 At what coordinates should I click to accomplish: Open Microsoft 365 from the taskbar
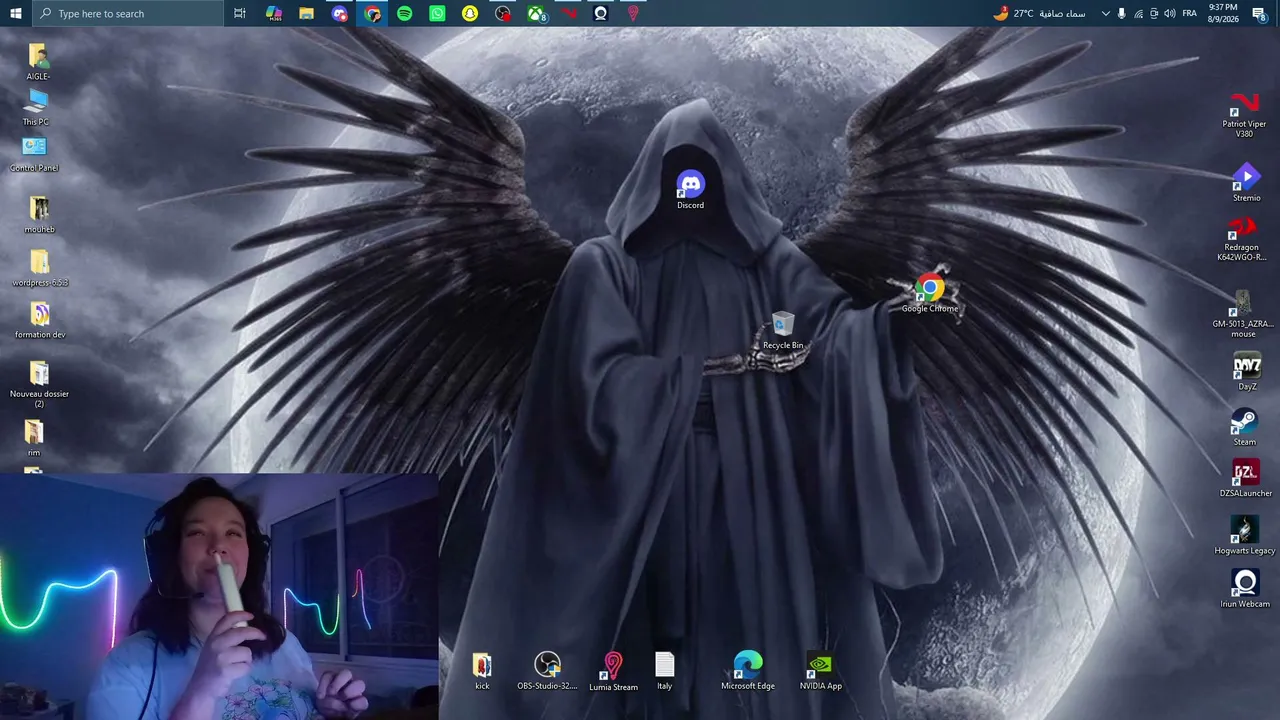(274, 13)
